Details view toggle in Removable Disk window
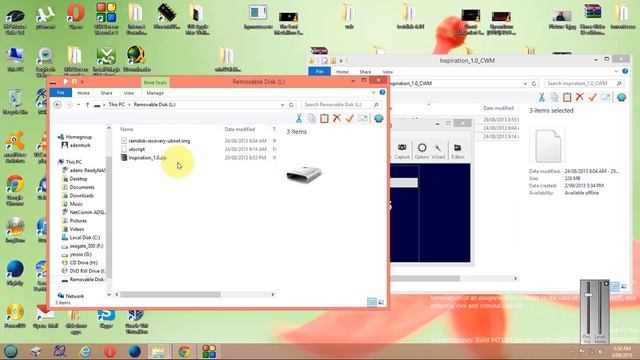The width and height of the screenshot is (640, 360). pos(371,302)
